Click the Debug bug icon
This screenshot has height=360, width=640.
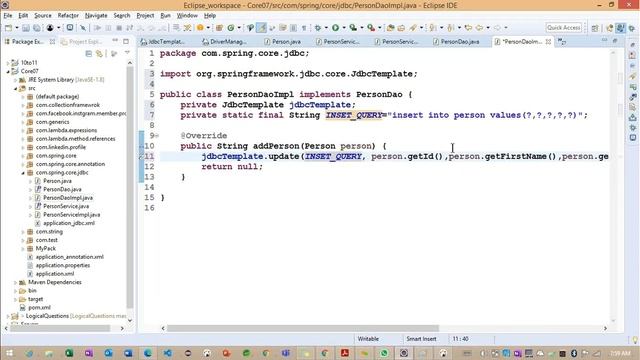point(318,28)
